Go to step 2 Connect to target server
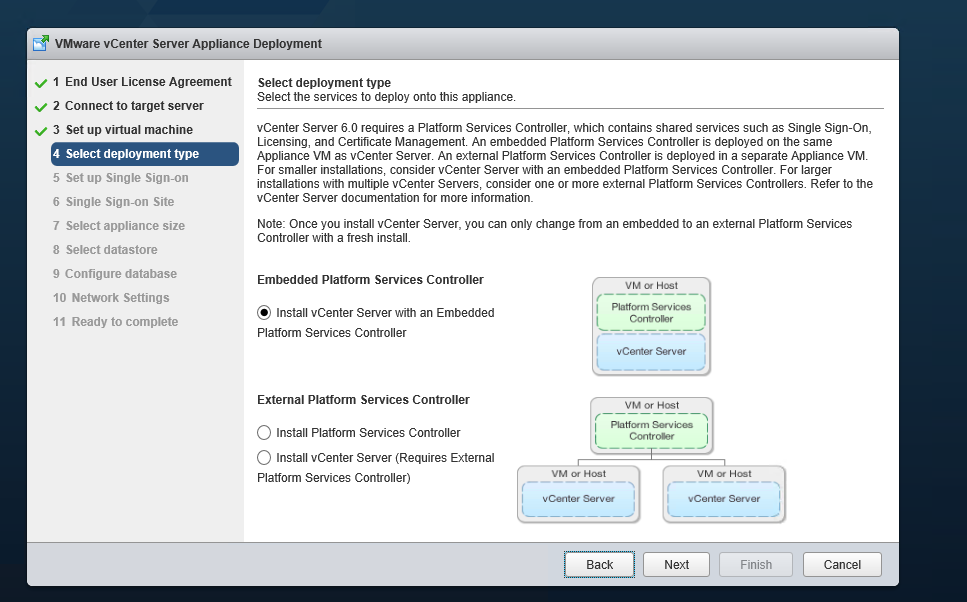The width and height of the screenshot is (967, 602). [x=128, y=105]
